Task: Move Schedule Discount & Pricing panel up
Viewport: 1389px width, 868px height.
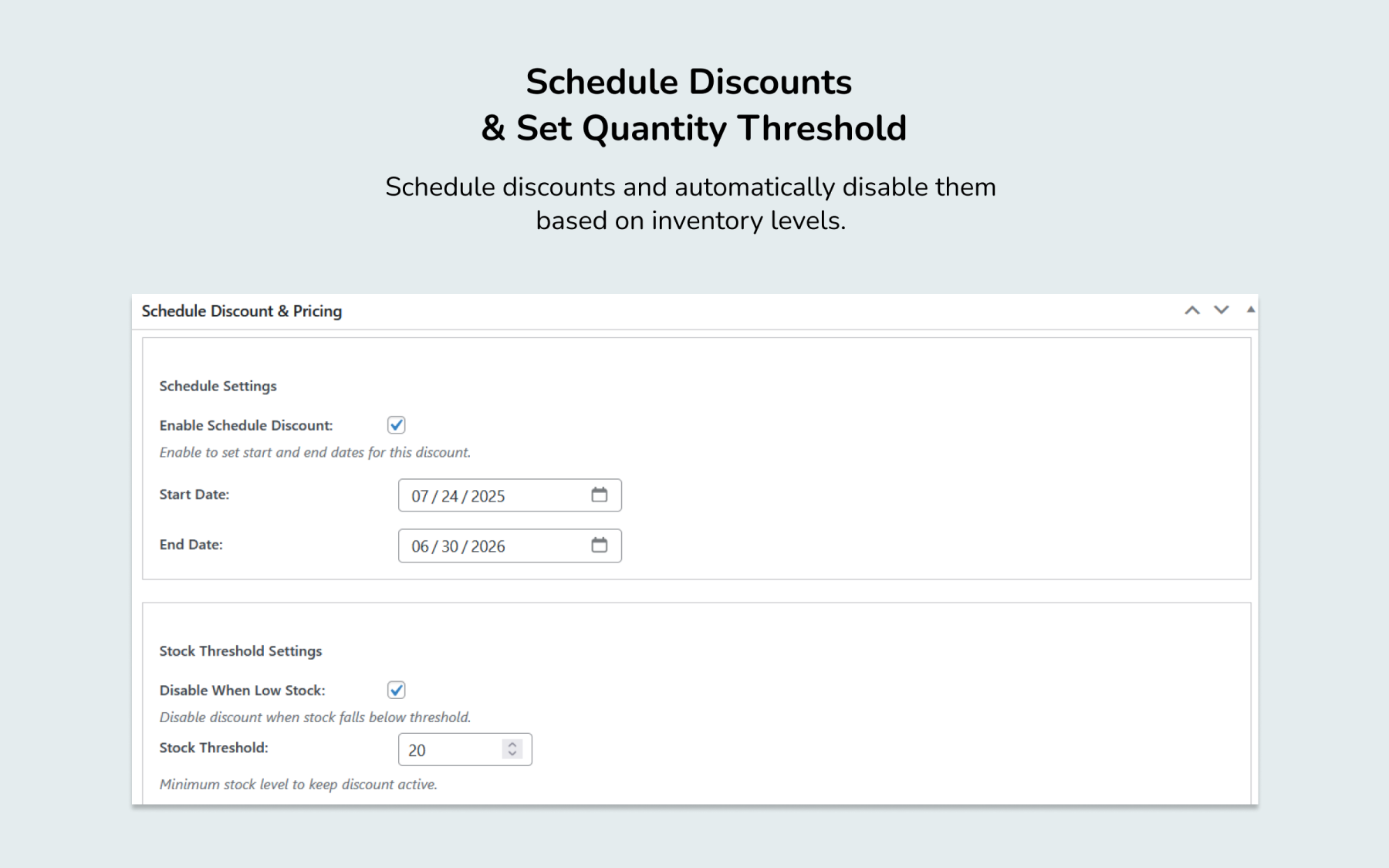Action: pos(1192,310)
